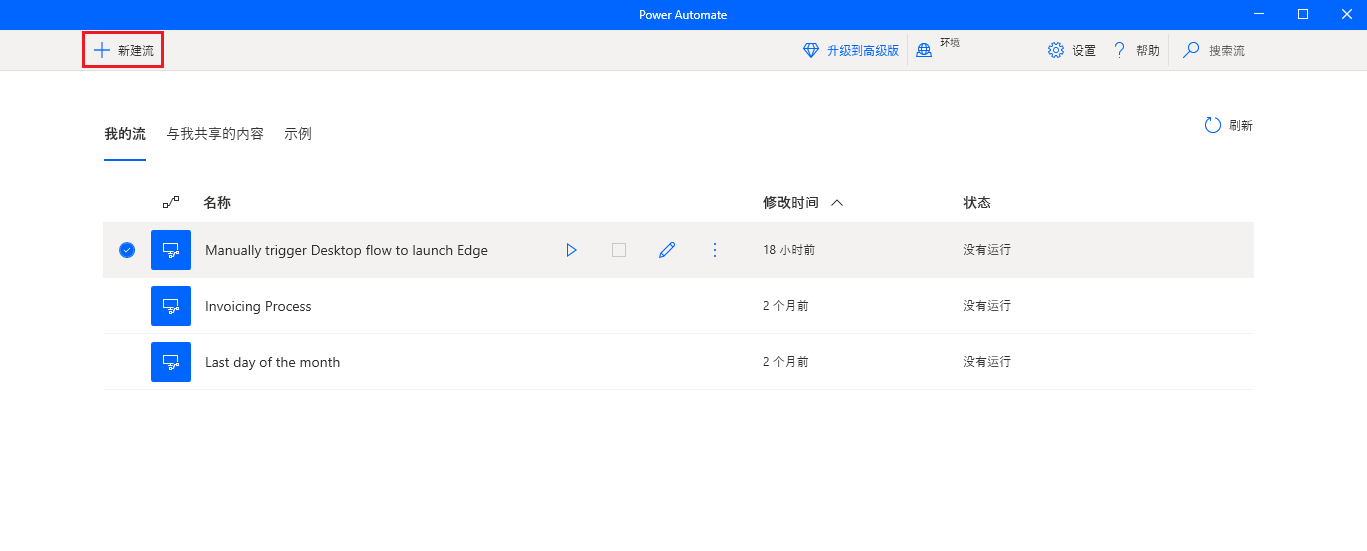Screen dimensions: 1367x551
Task: Uncheck the Manually trigger Desktop flow row checkbox
Action: (127, 250)
